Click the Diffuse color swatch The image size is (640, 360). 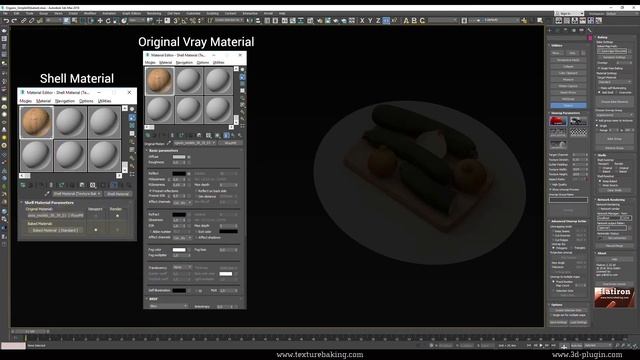tap(179, 157)
